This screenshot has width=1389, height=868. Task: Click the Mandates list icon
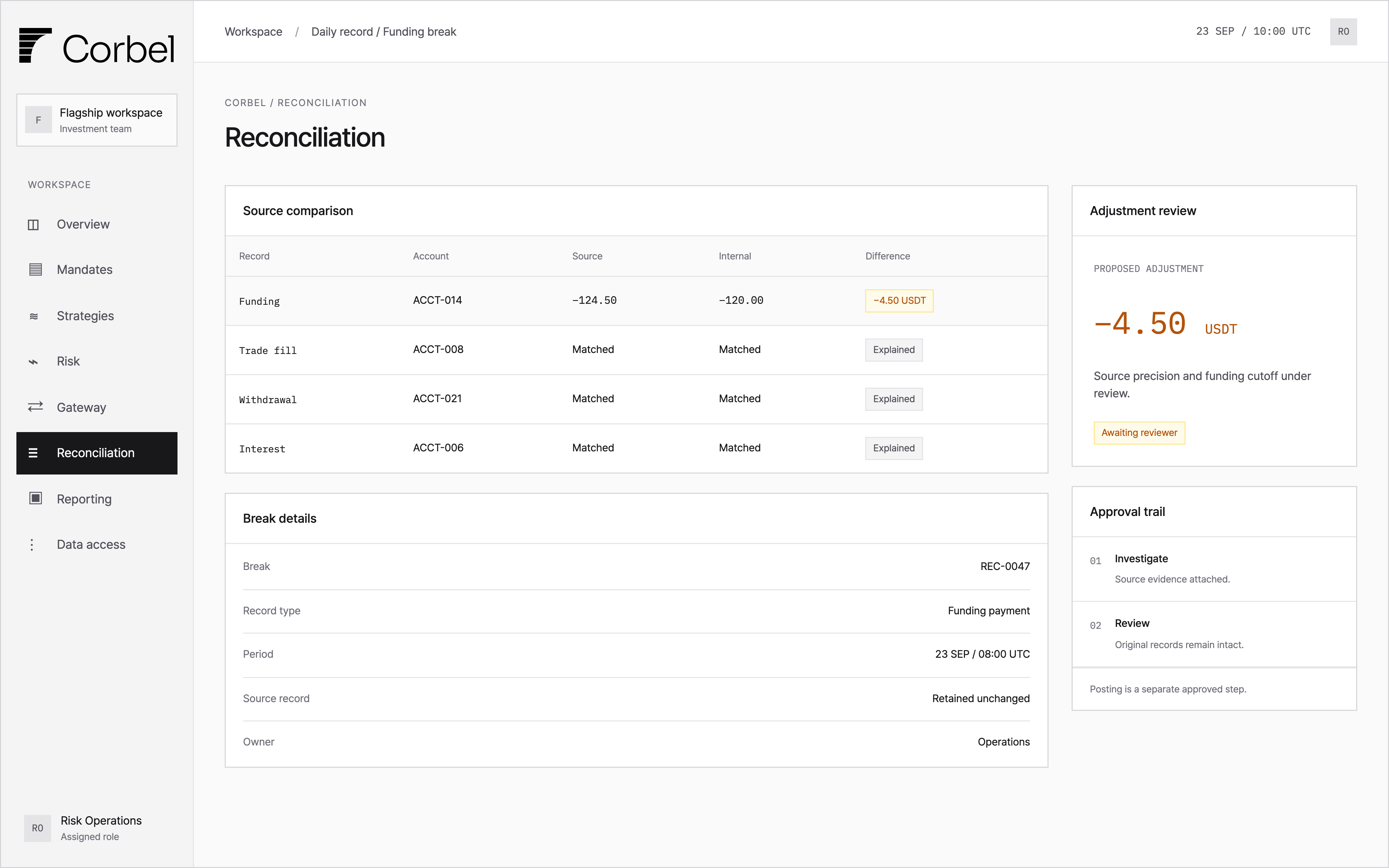pyautogui.click(x=36, y=269)
